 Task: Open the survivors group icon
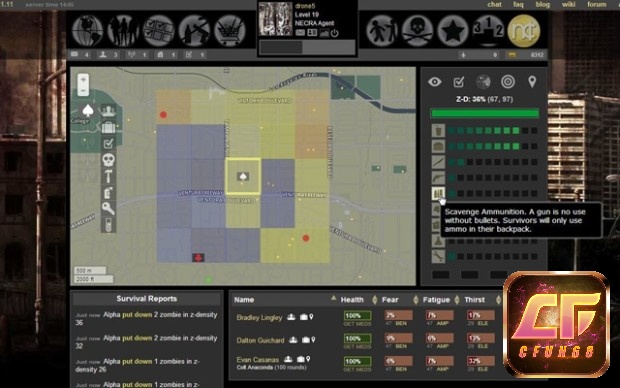(123, 30)
